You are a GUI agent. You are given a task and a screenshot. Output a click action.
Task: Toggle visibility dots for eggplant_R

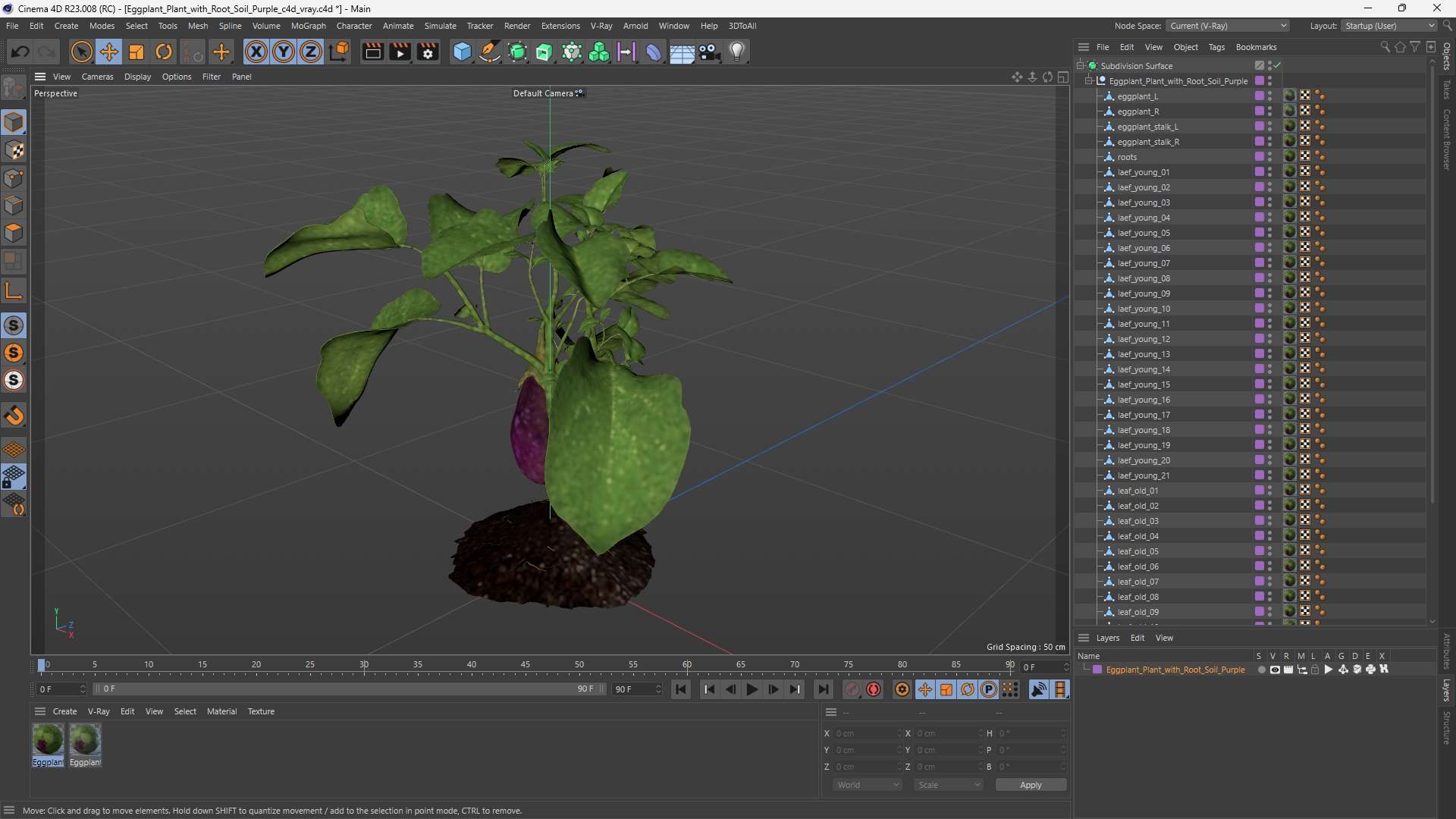pyautogui.click(x=1269, y=111)
